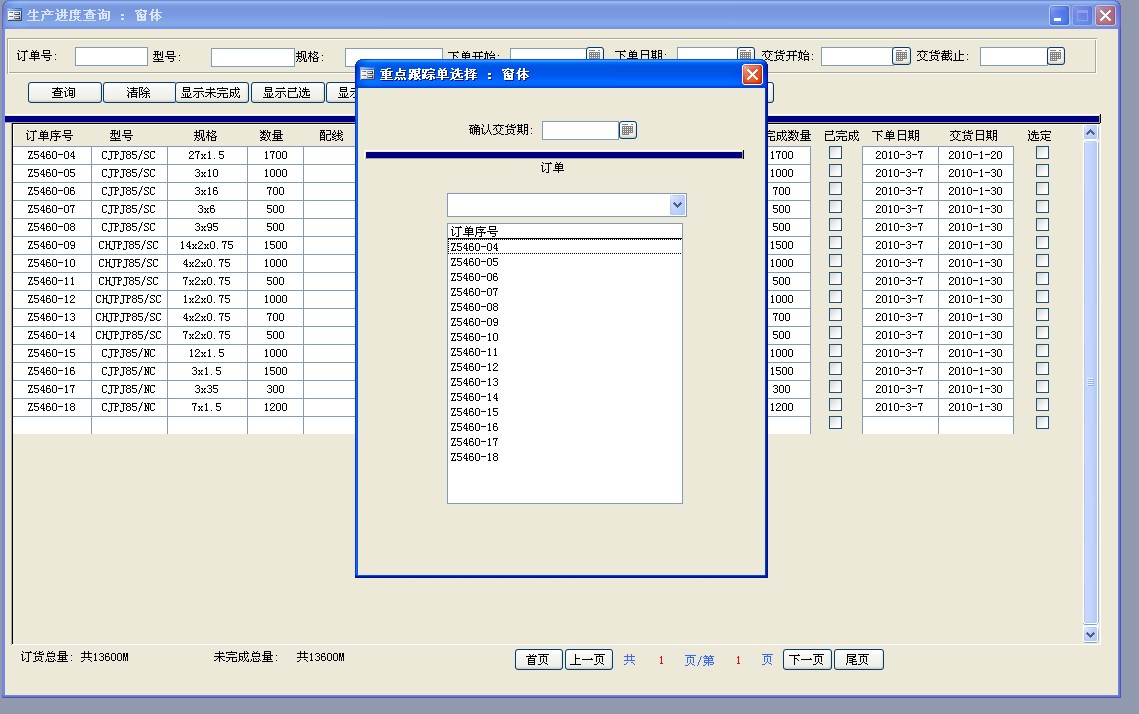Tick the 选定 checkbox for the 2010-1-20 row

click(x=1042, y=153)
